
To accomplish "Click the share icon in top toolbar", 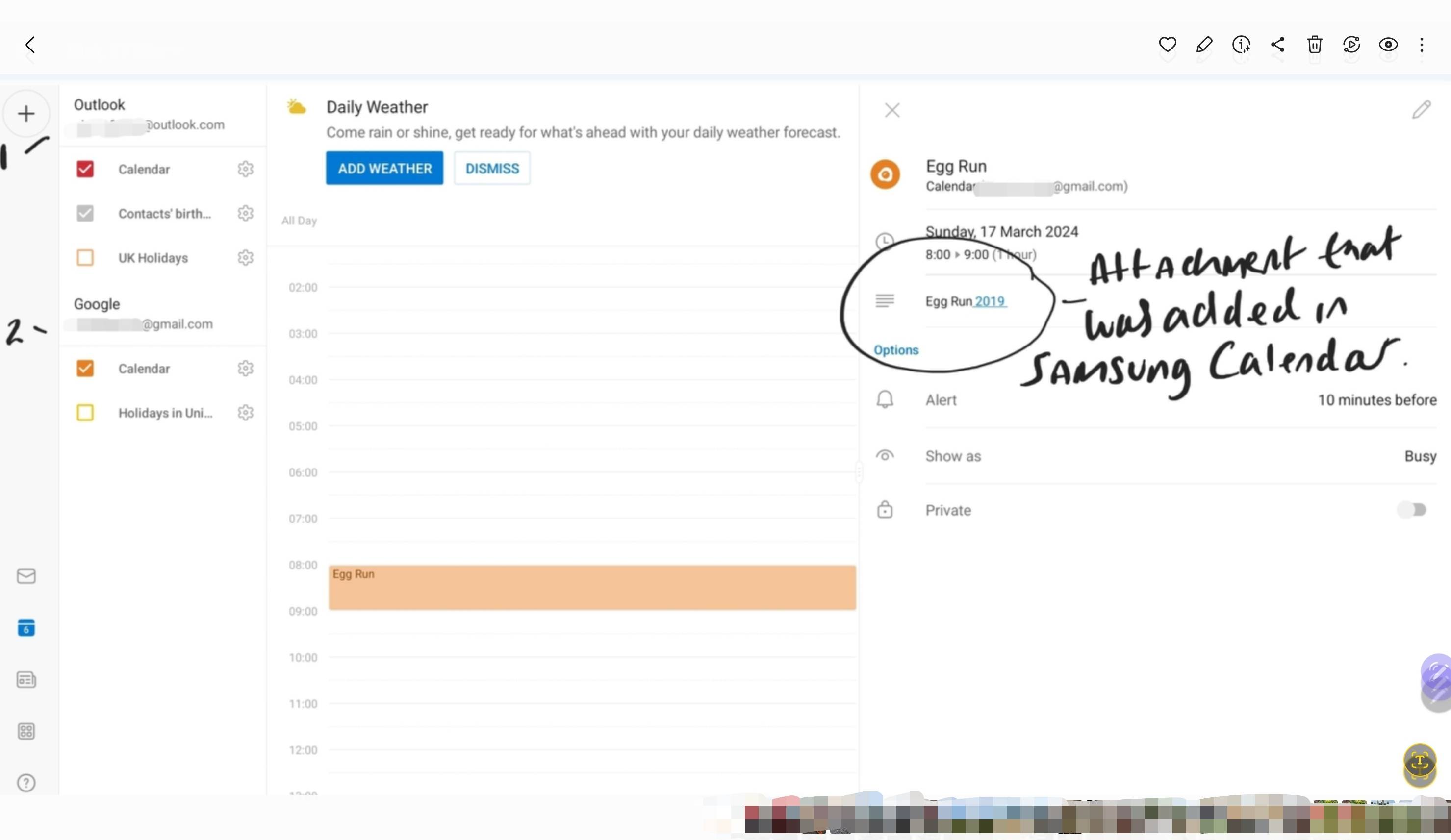I will [1278, 44].
